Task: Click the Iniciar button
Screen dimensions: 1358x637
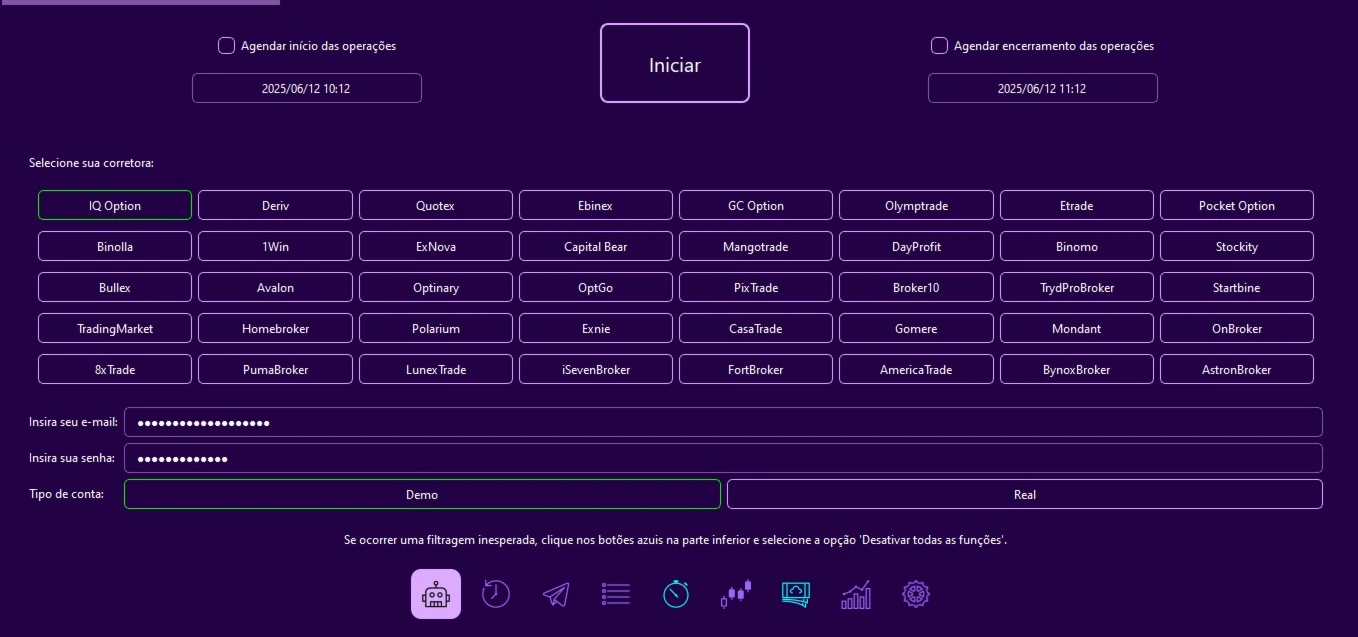Action: (675, 63)
